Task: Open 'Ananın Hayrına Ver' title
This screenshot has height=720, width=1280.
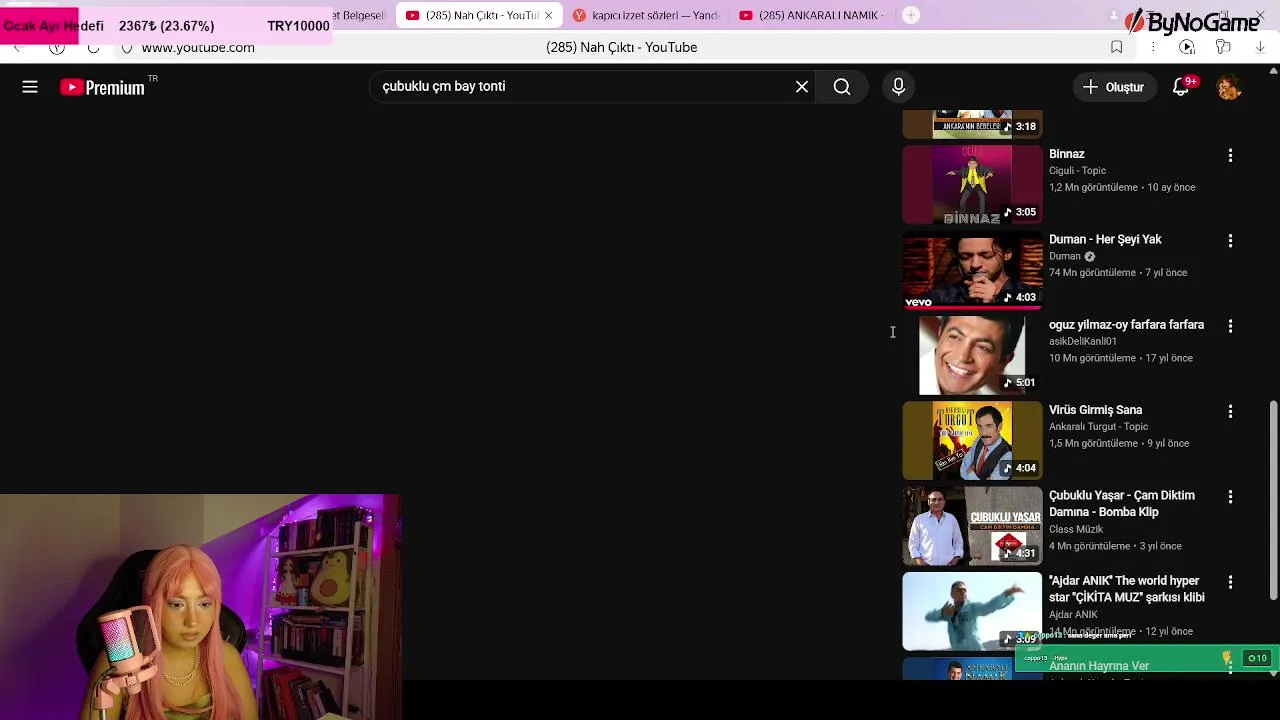Action: click(x=1098, y=666)
